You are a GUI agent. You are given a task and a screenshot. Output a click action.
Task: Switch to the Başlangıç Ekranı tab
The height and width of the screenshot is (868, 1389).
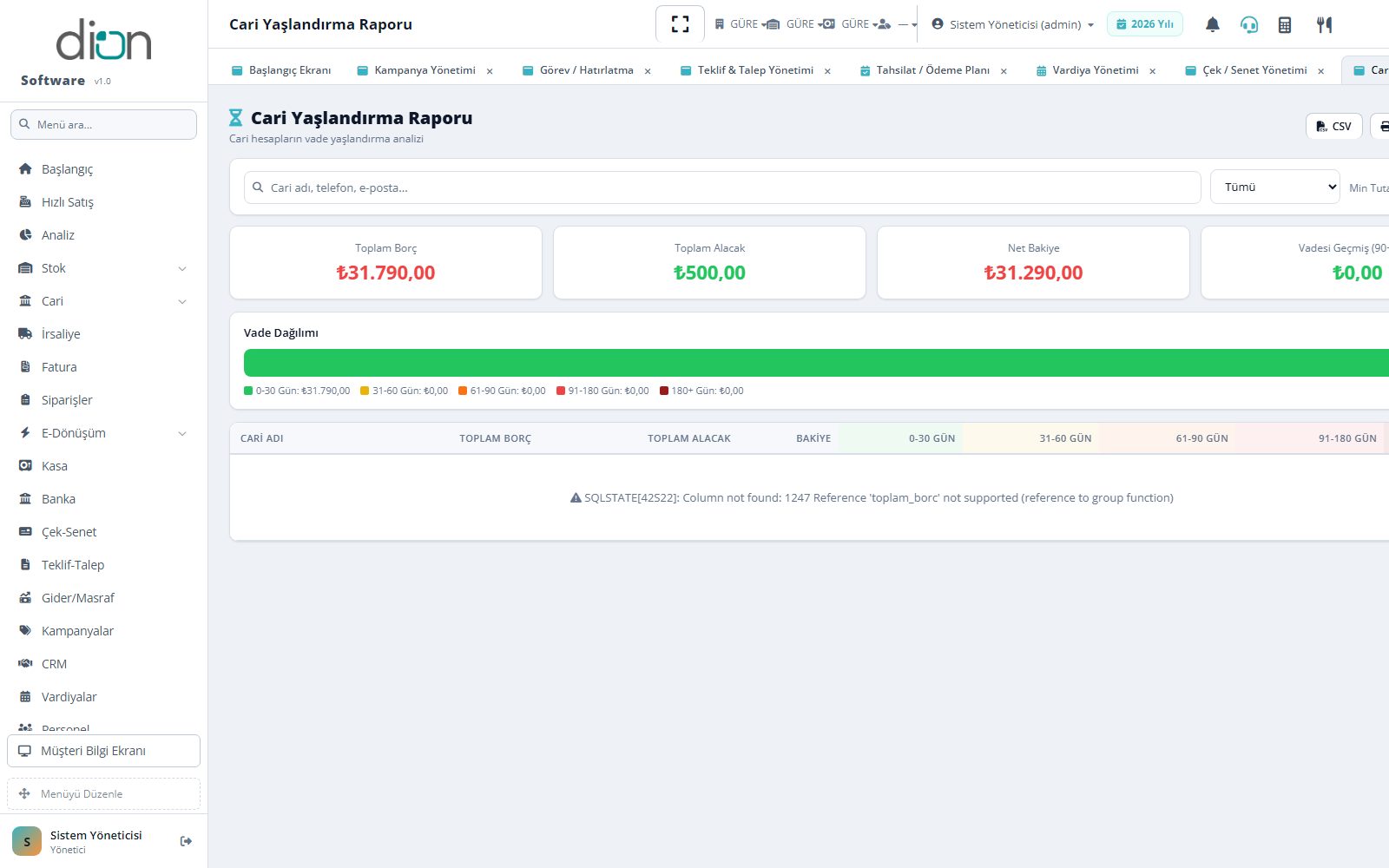click(x=281, y=70)
